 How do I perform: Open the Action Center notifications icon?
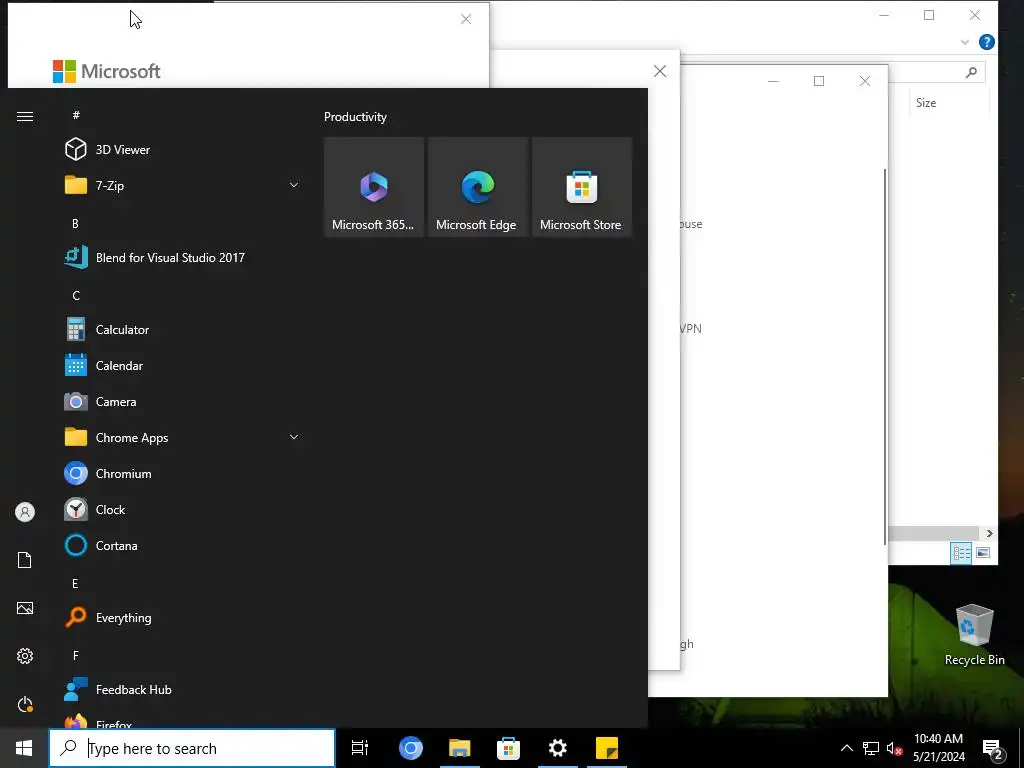point(993,749)
